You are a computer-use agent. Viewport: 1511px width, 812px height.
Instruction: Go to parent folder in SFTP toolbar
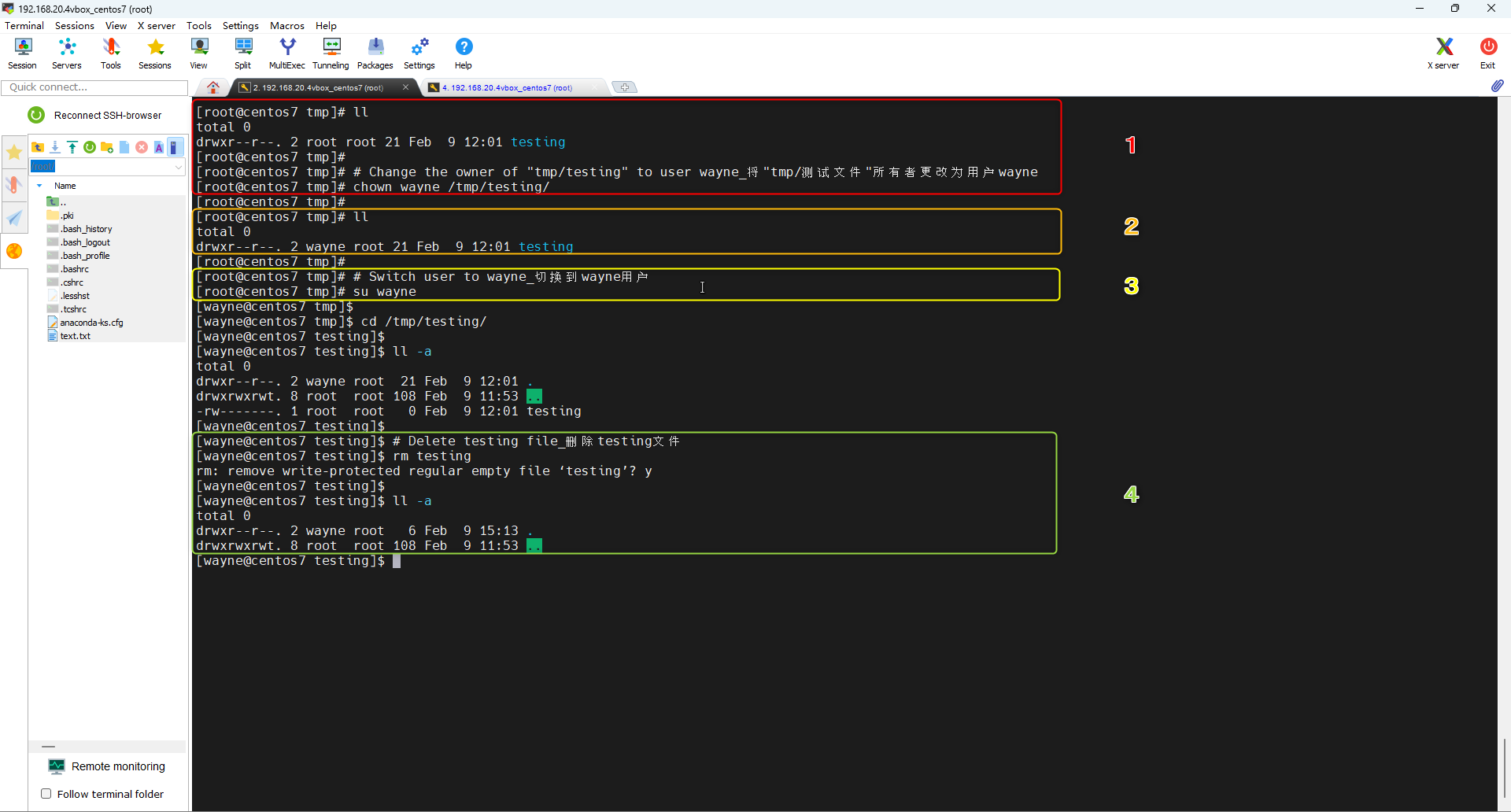(x=38, y=147)
